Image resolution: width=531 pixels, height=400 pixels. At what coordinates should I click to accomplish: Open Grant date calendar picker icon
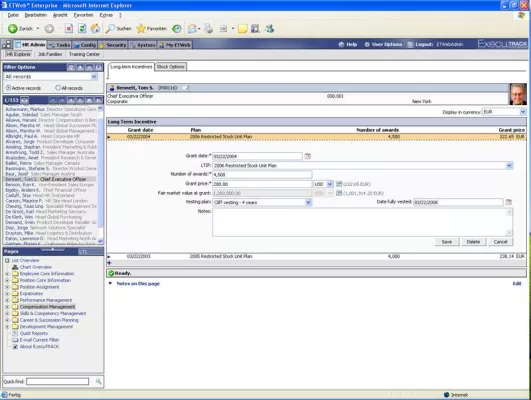click(307, 156)
